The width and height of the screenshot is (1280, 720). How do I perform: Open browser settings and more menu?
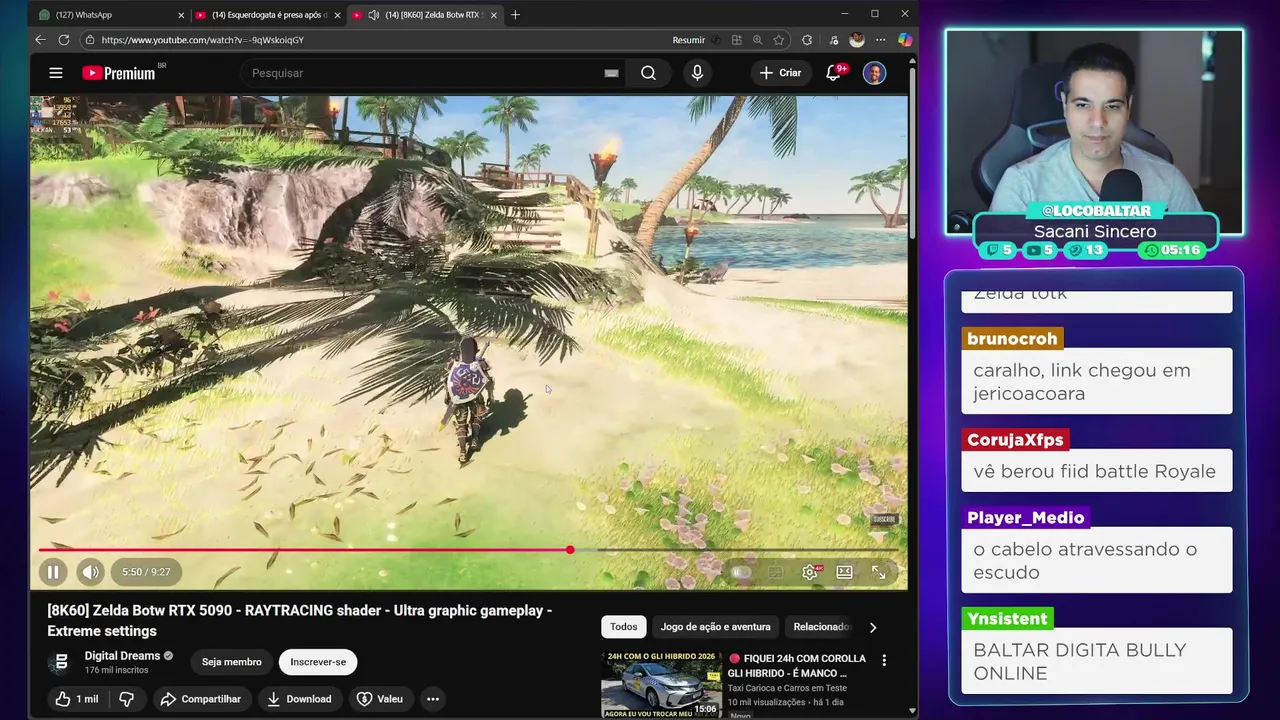tap(881, 40)
